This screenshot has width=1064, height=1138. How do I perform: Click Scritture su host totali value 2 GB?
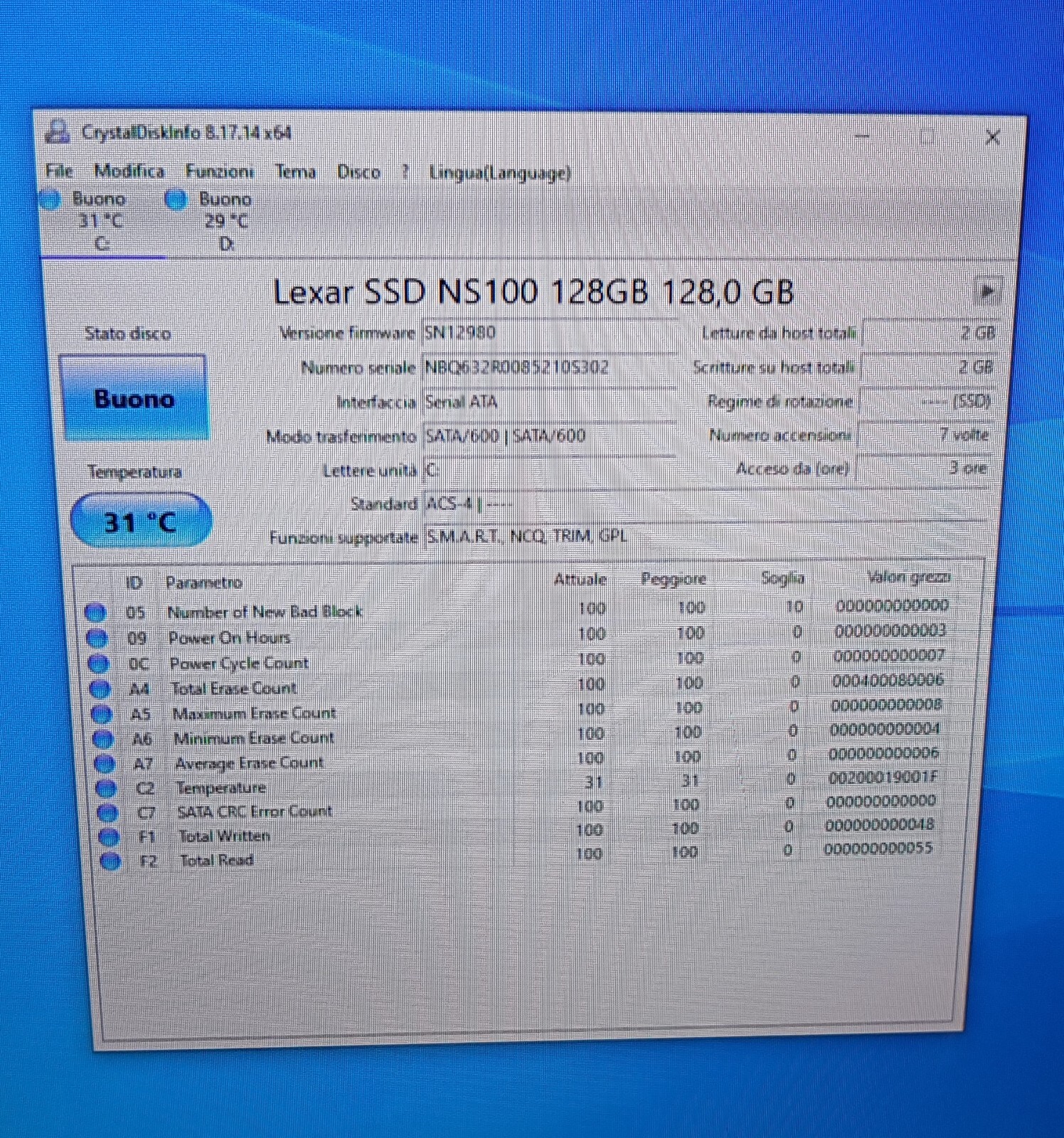click(x=928, y=367)
